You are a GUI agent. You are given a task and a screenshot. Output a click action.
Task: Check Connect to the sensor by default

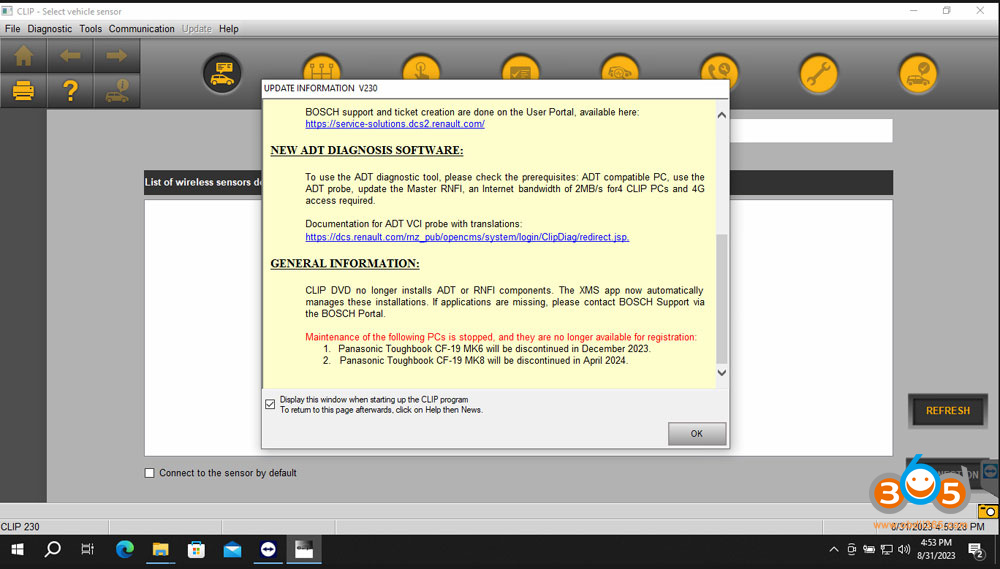pos(149,473)
